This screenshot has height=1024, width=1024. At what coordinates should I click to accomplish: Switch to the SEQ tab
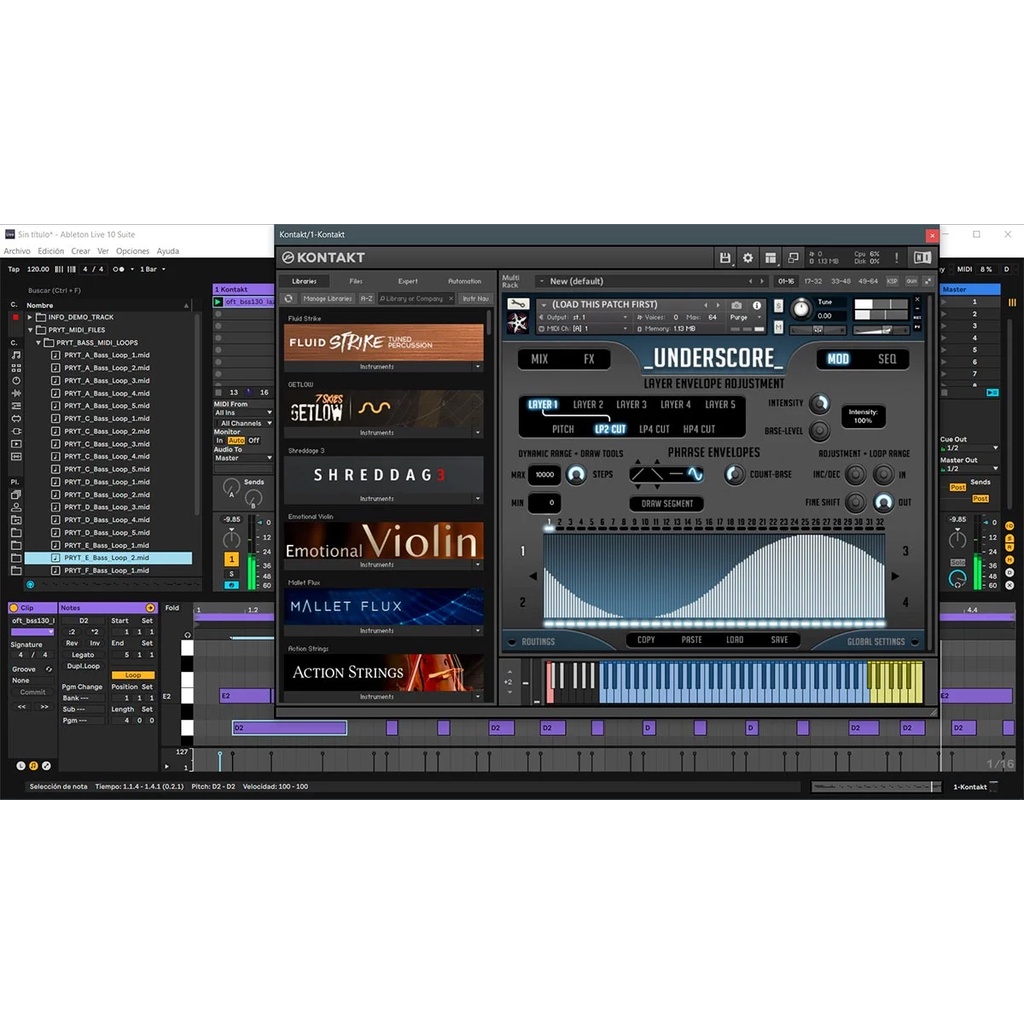[887, 359]
